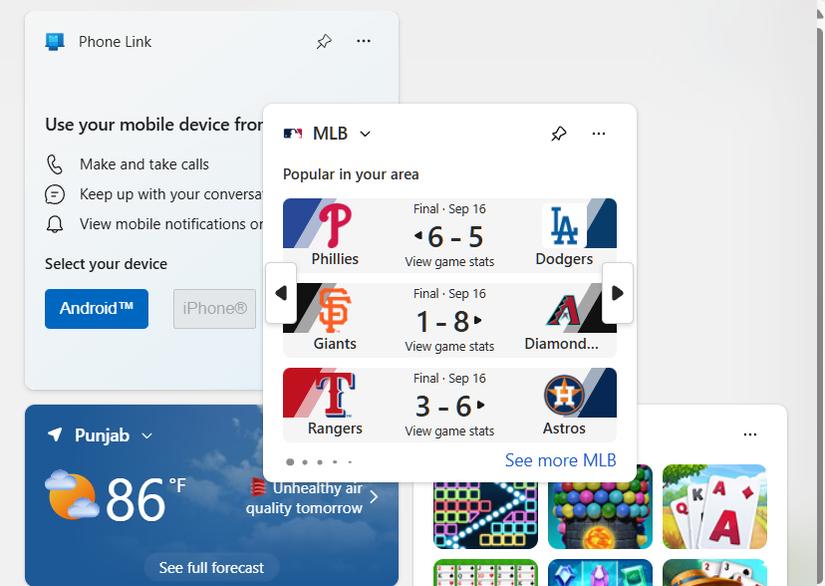This screenshot has height=586, width=825.
Task: Click the conversations chat bubble icon
Action: 56,193
